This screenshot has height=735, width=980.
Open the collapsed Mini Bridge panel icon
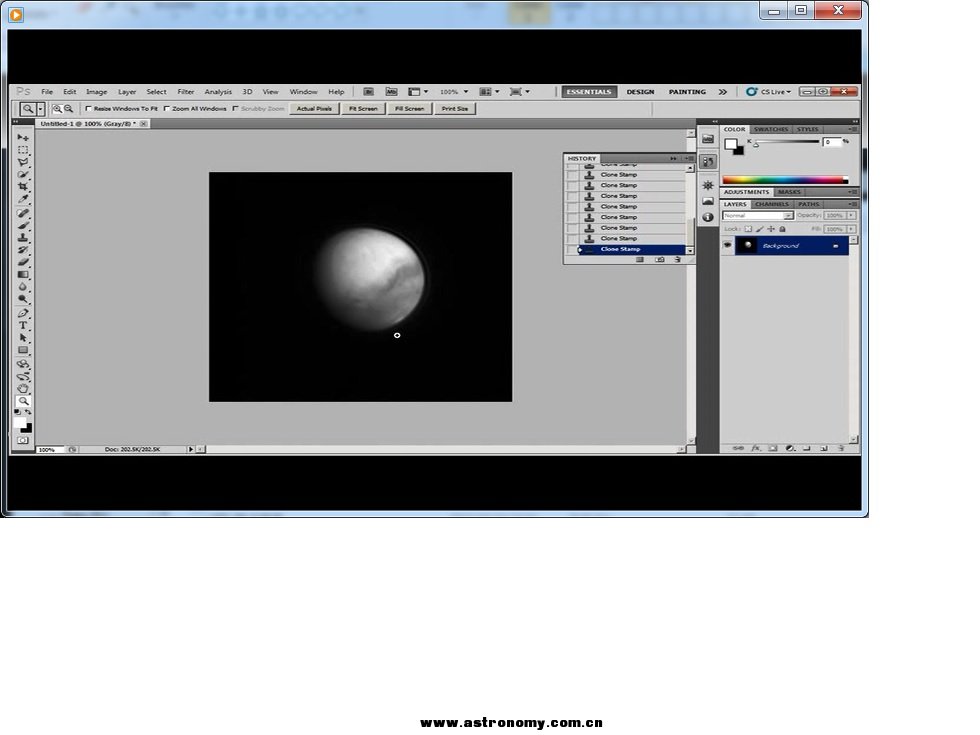click(708, 139)
